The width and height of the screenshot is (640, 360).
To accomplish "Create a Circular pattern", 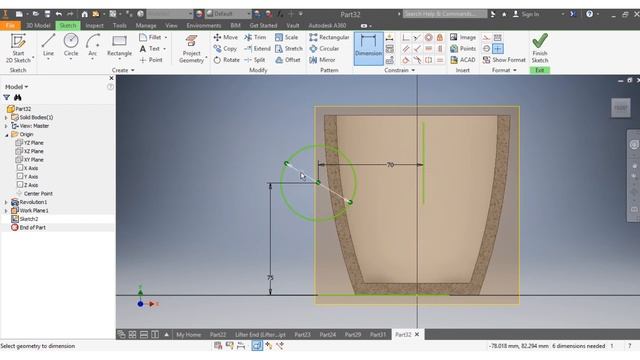I will [x=324, y=49].
